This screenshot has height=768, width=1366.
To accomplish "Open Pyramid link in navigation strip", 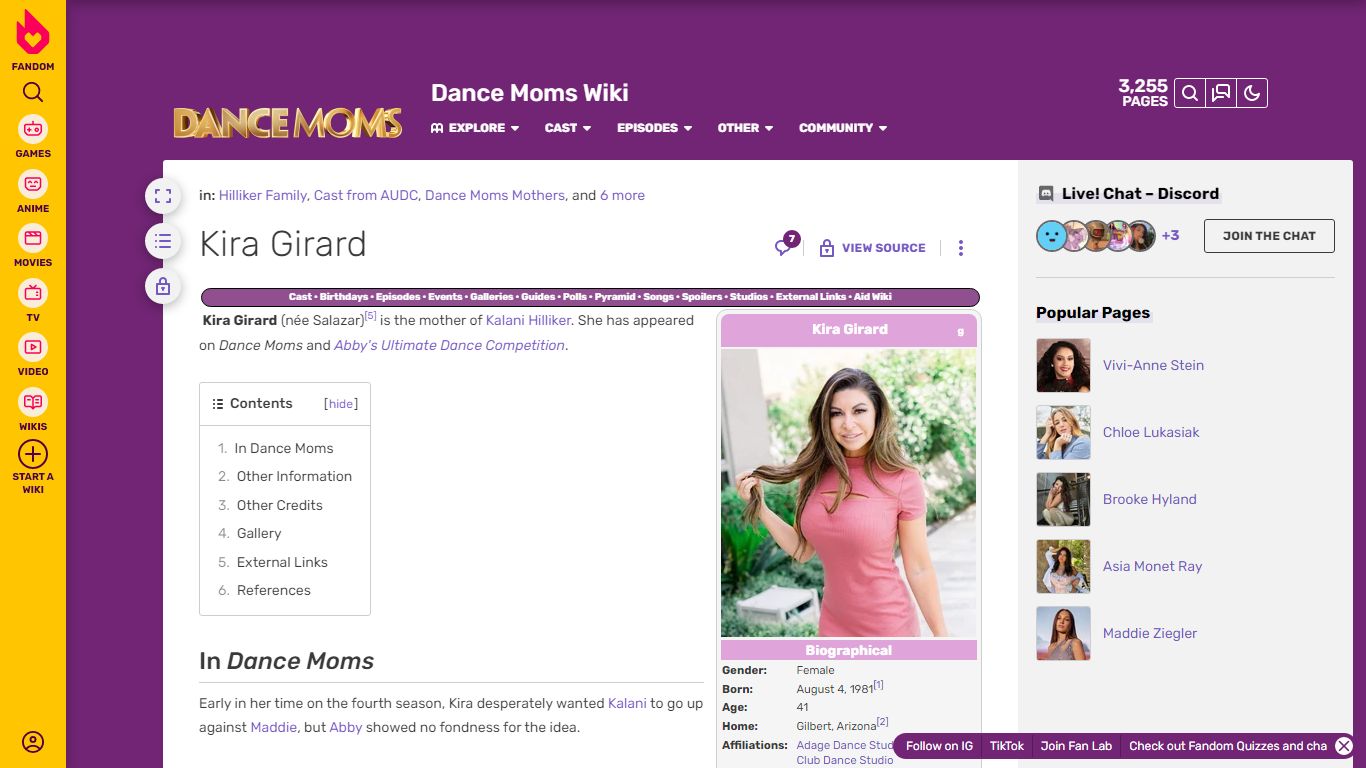I will pyautogui.click(x=615, y=297).
